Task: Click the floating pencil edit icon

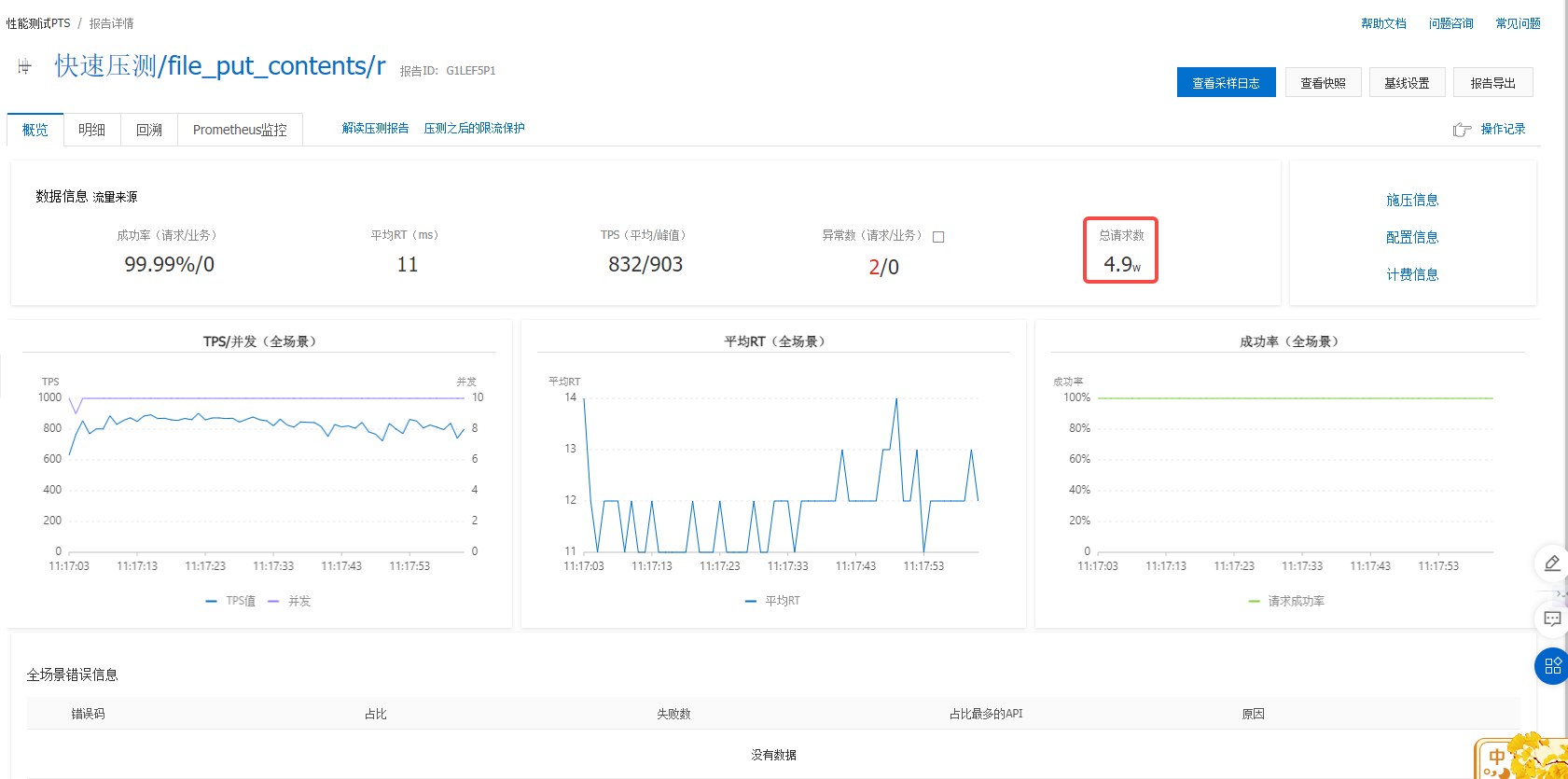Action: (1552, 563)
